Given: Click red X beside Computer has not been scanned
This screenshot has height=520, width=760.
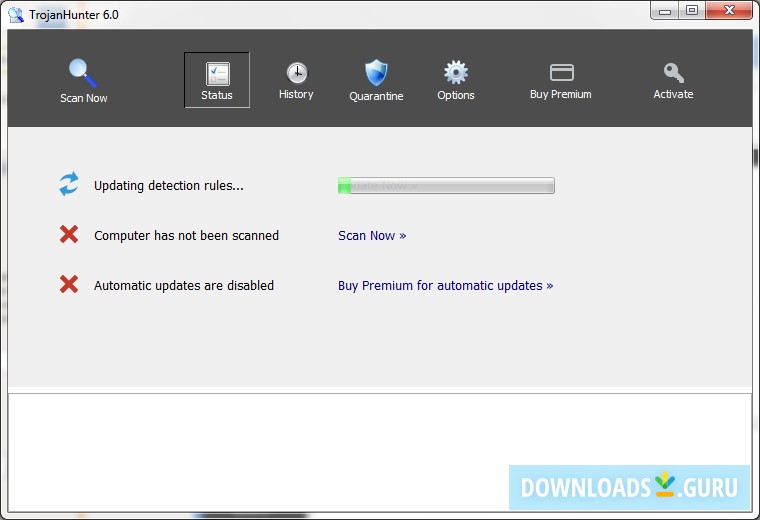Looking at the screenshot, I should [x=69, y=234].
